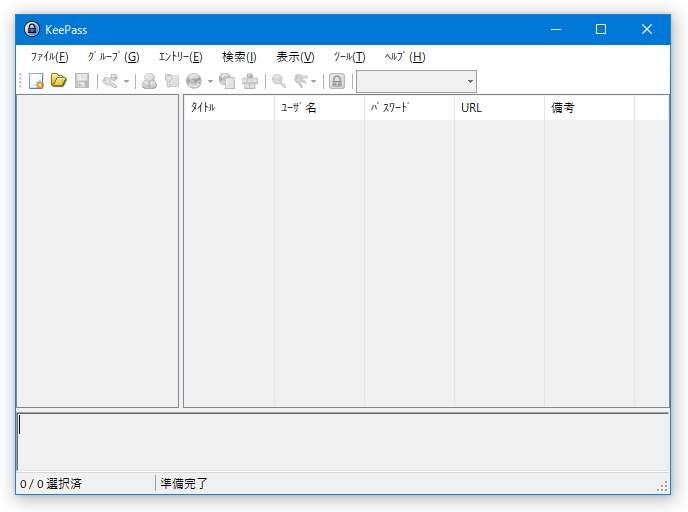Sort by the タイトル column header
Image resolution: width=688 pixels, height=512 pixels.
point(229,107)
